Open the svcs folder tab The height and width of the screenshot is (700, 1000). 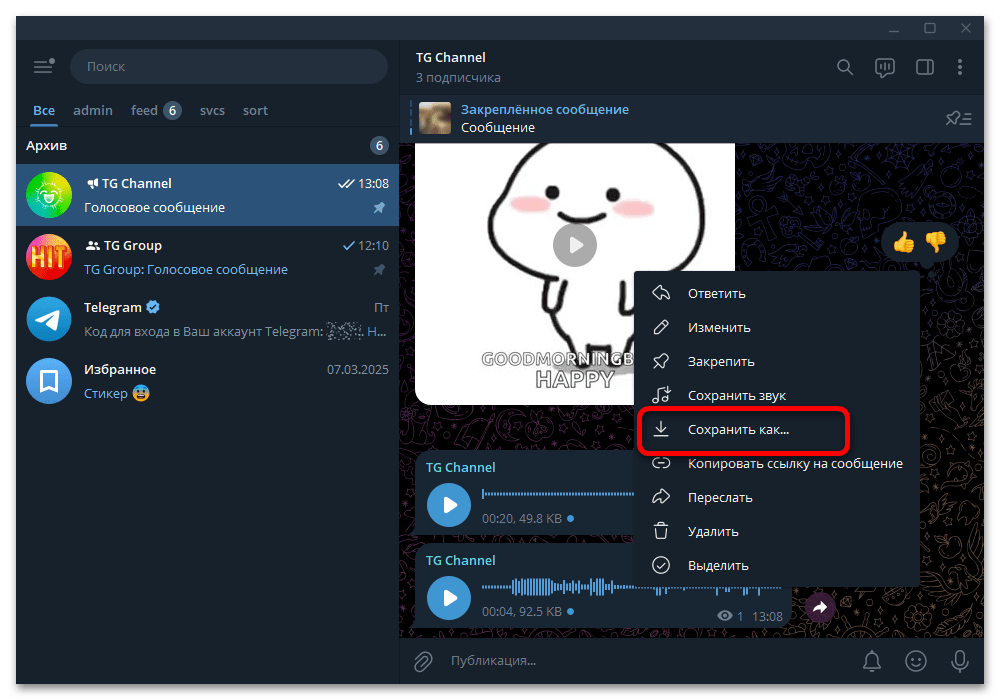(x=212, y=111)
